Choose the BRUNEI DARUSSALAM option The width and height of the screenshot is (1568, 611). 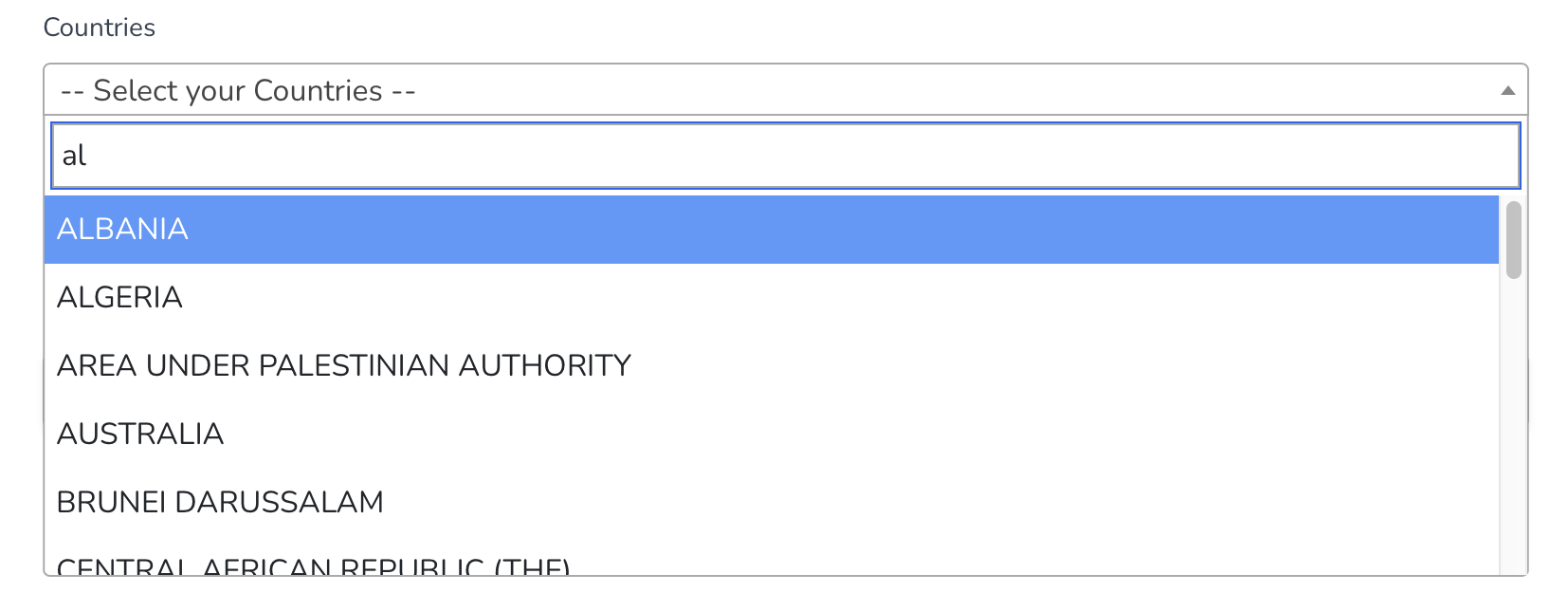220,503
